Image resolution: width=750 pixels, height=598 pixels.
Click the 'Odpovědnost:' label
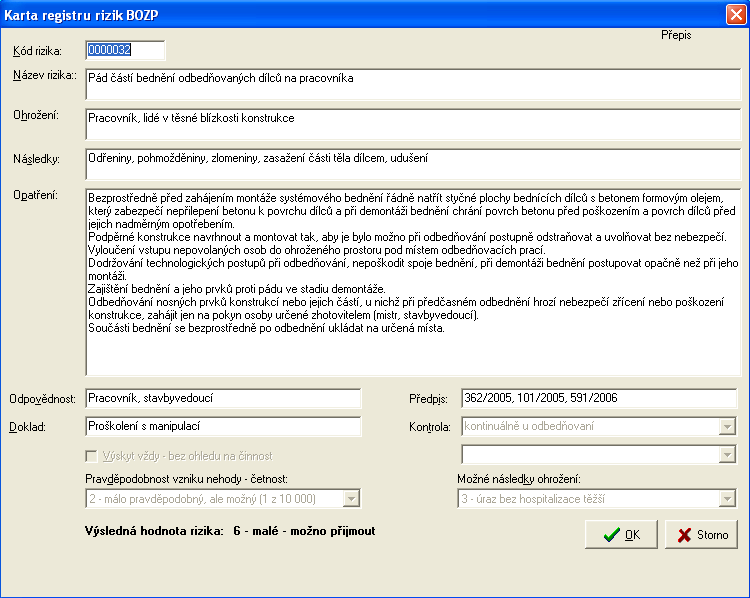(x=43, y=399)
